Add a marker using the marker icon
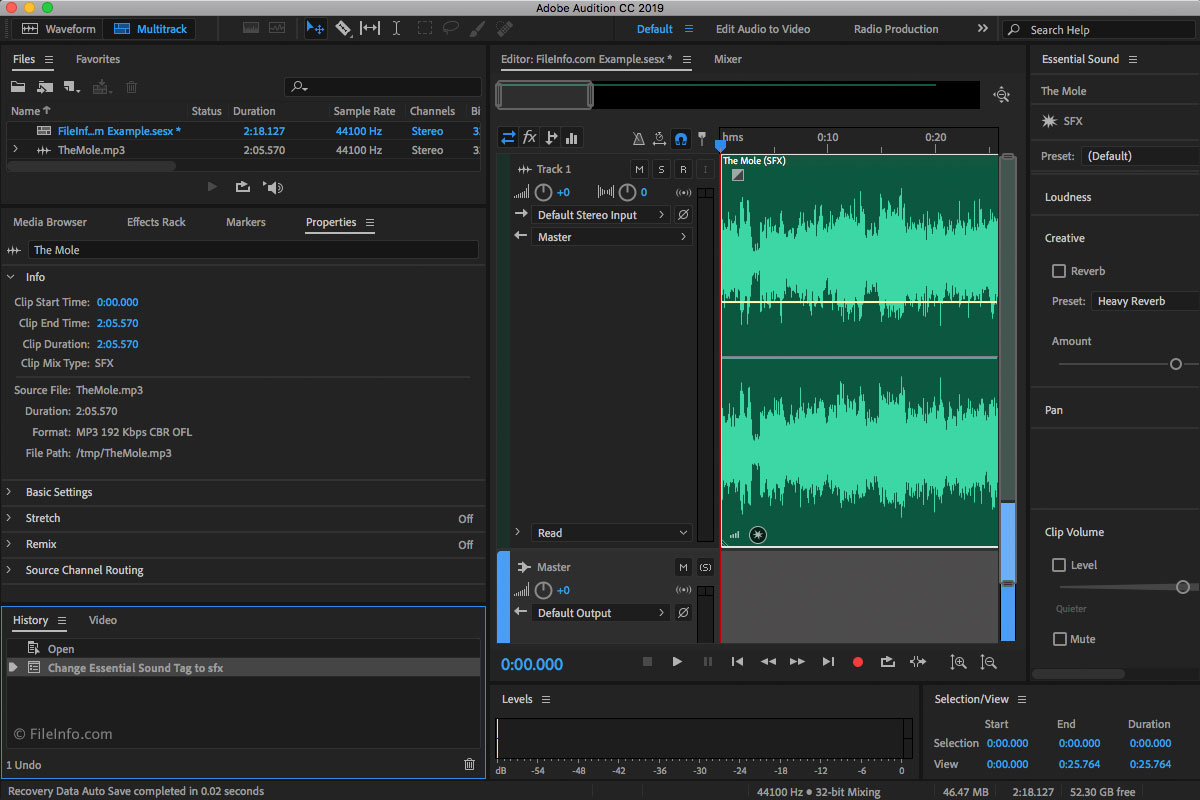1200x800 pixels. click(700, 138)
